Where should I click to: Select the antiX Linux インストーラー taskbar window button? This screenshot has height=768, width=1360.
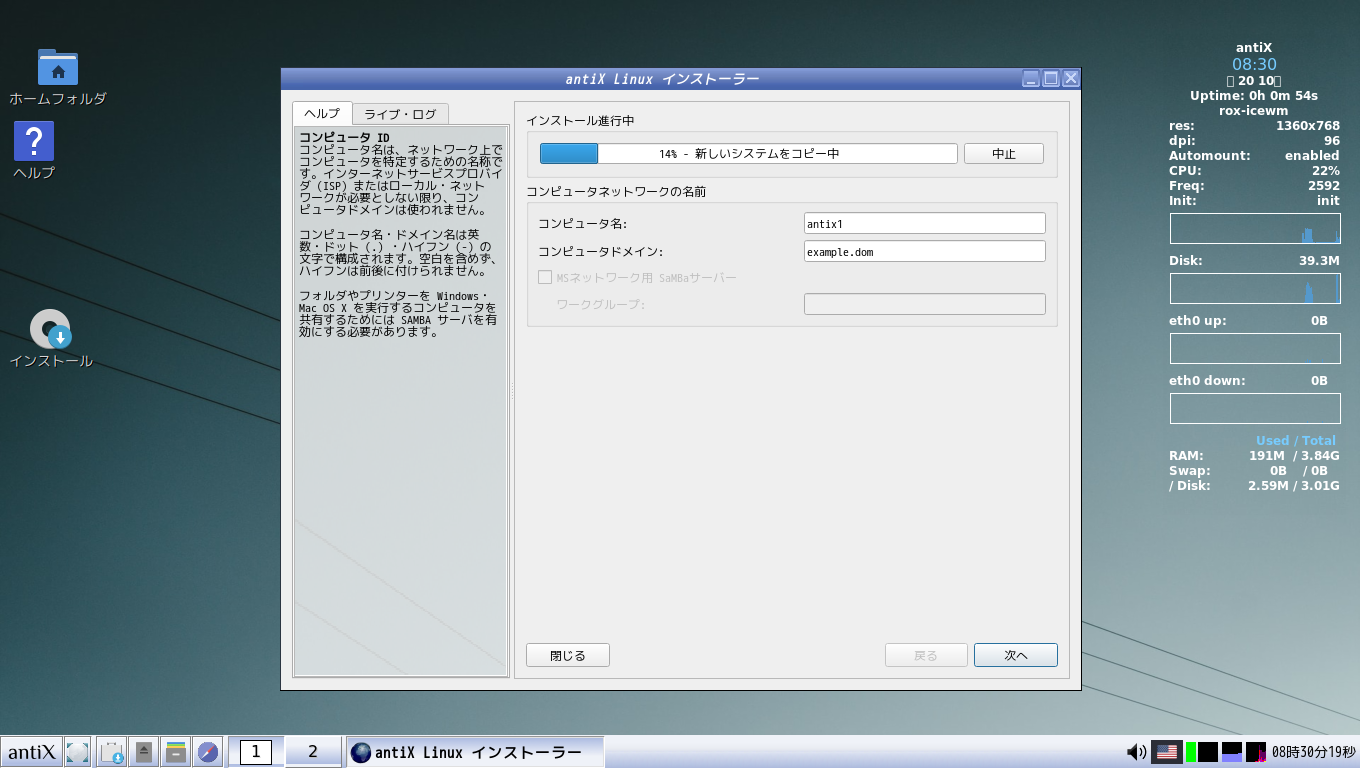click(475, 752)
